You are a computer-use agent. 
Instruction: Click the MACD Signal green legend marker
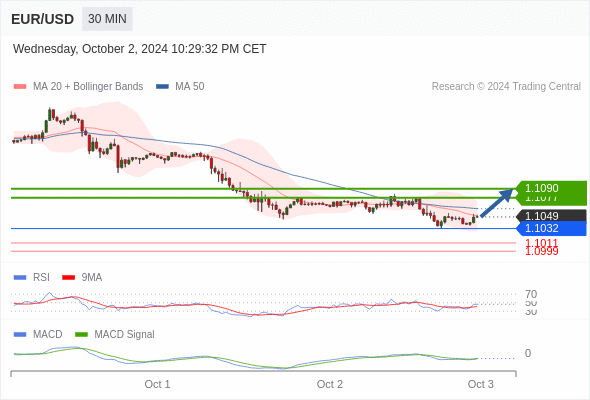tap(81, 335)
